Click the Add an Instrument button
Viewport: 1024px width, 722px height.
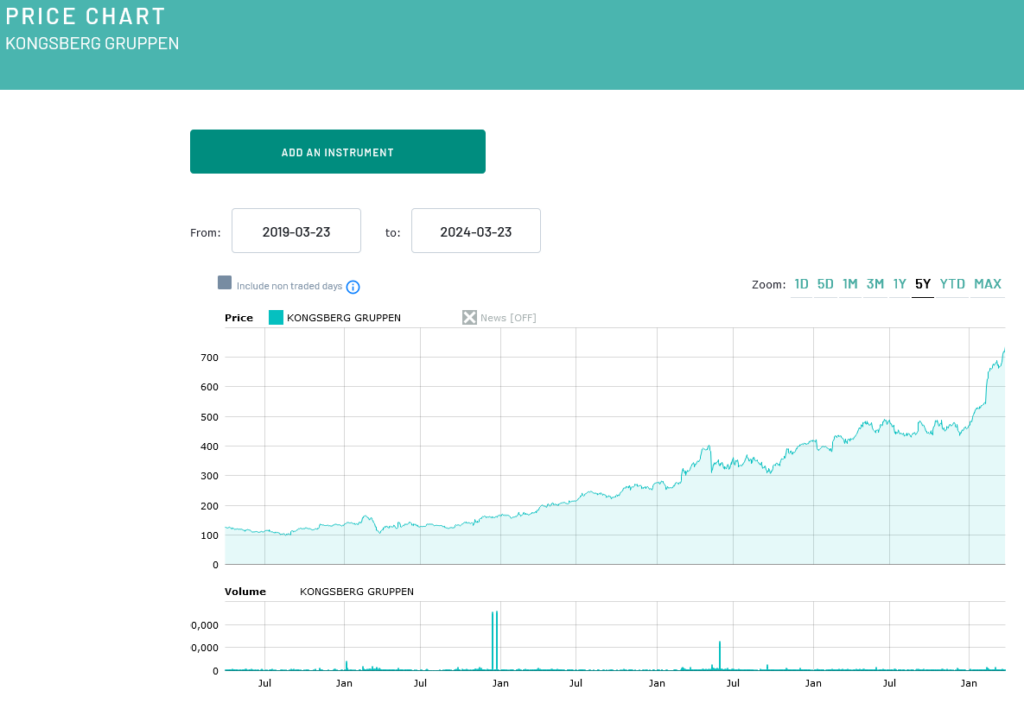(x=338, y=151)
